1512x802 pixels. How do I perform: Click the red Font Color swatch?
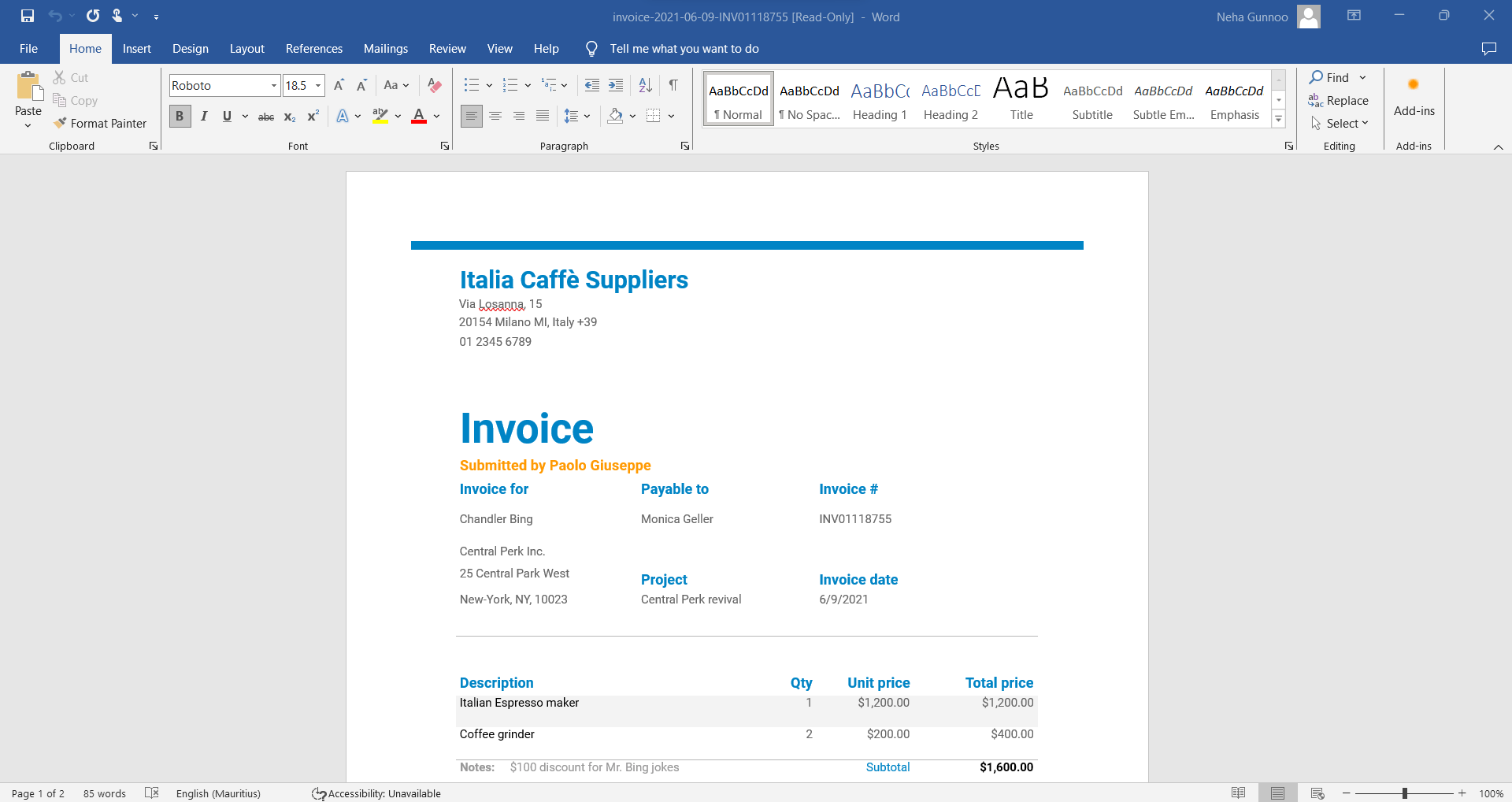[419, 117]
